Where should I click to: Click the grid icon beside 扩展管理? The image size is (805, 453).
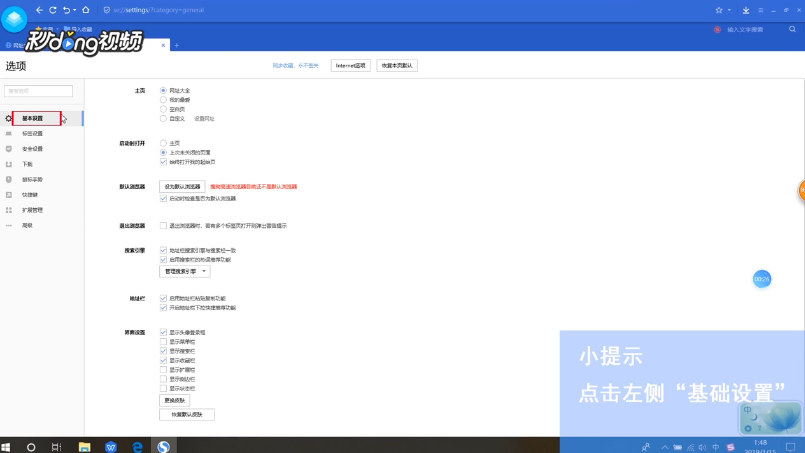coord(8,210)
